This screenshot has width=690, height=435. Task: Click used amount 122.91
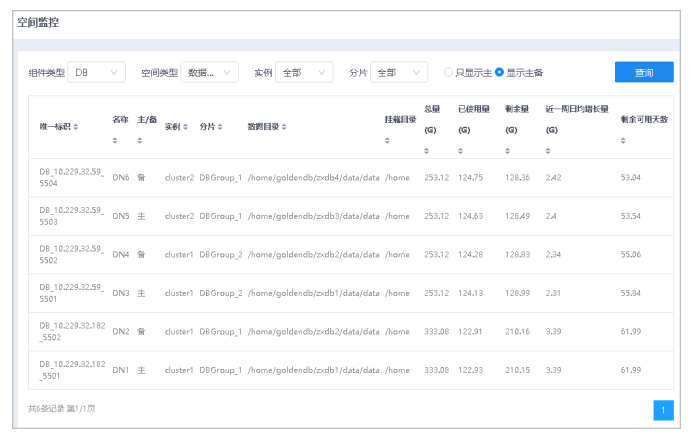pos(470,332)
